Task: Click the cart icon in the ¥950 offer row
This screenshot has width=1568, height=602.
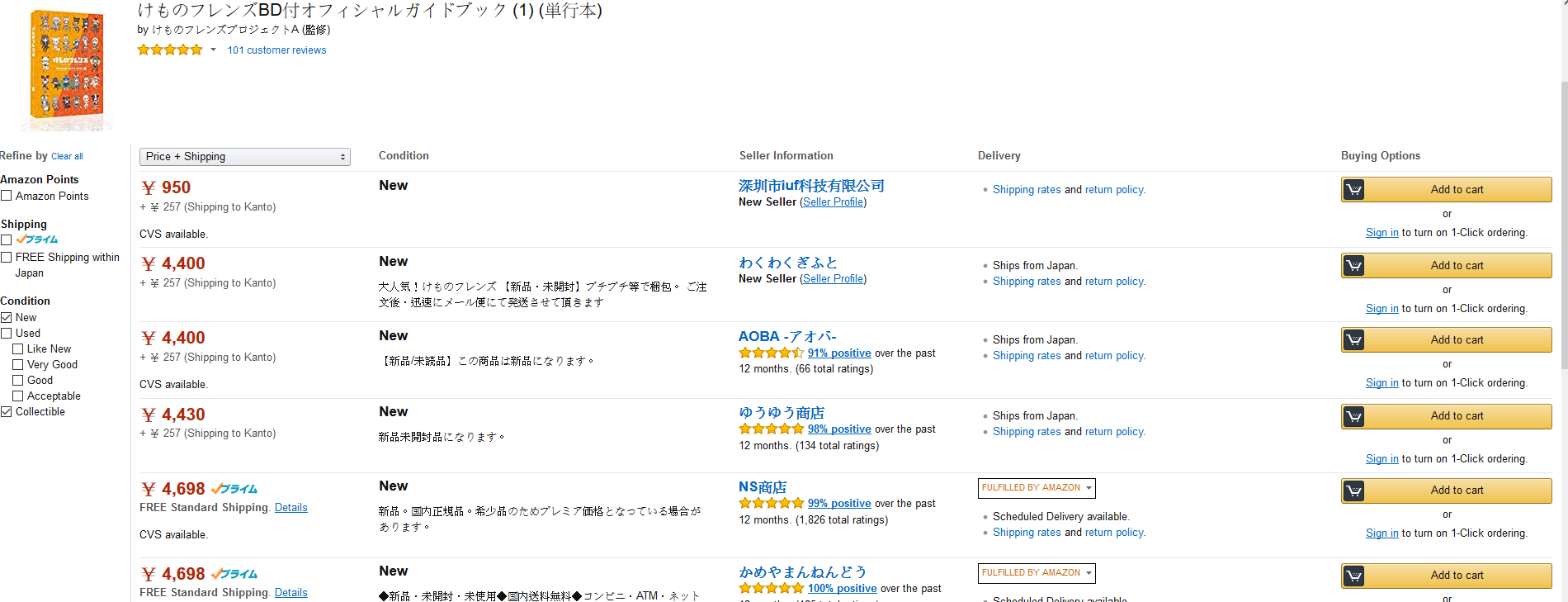Action: point(1353,190)
